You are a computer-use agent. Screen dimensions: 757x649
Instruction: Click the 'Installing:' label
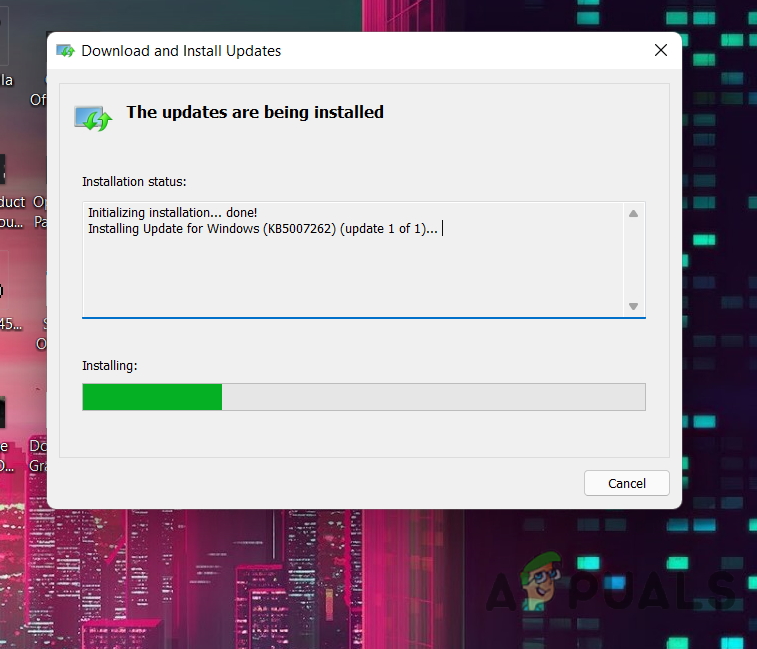coord(110,366)
